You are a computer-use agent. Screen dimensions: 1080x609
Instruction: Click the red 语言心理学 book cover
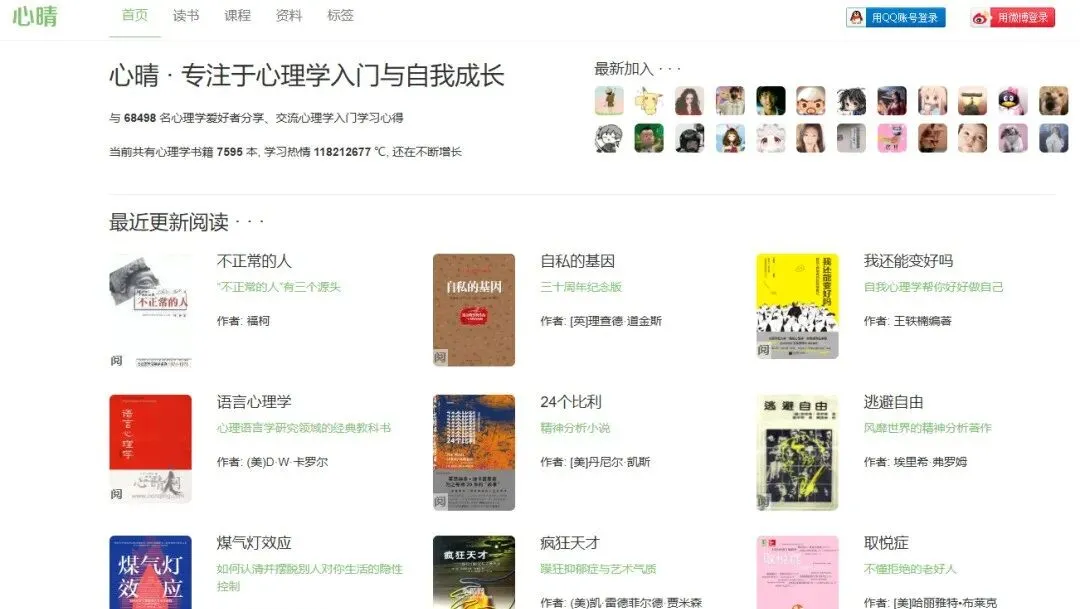pyautogui.click(x=150, y=448)
